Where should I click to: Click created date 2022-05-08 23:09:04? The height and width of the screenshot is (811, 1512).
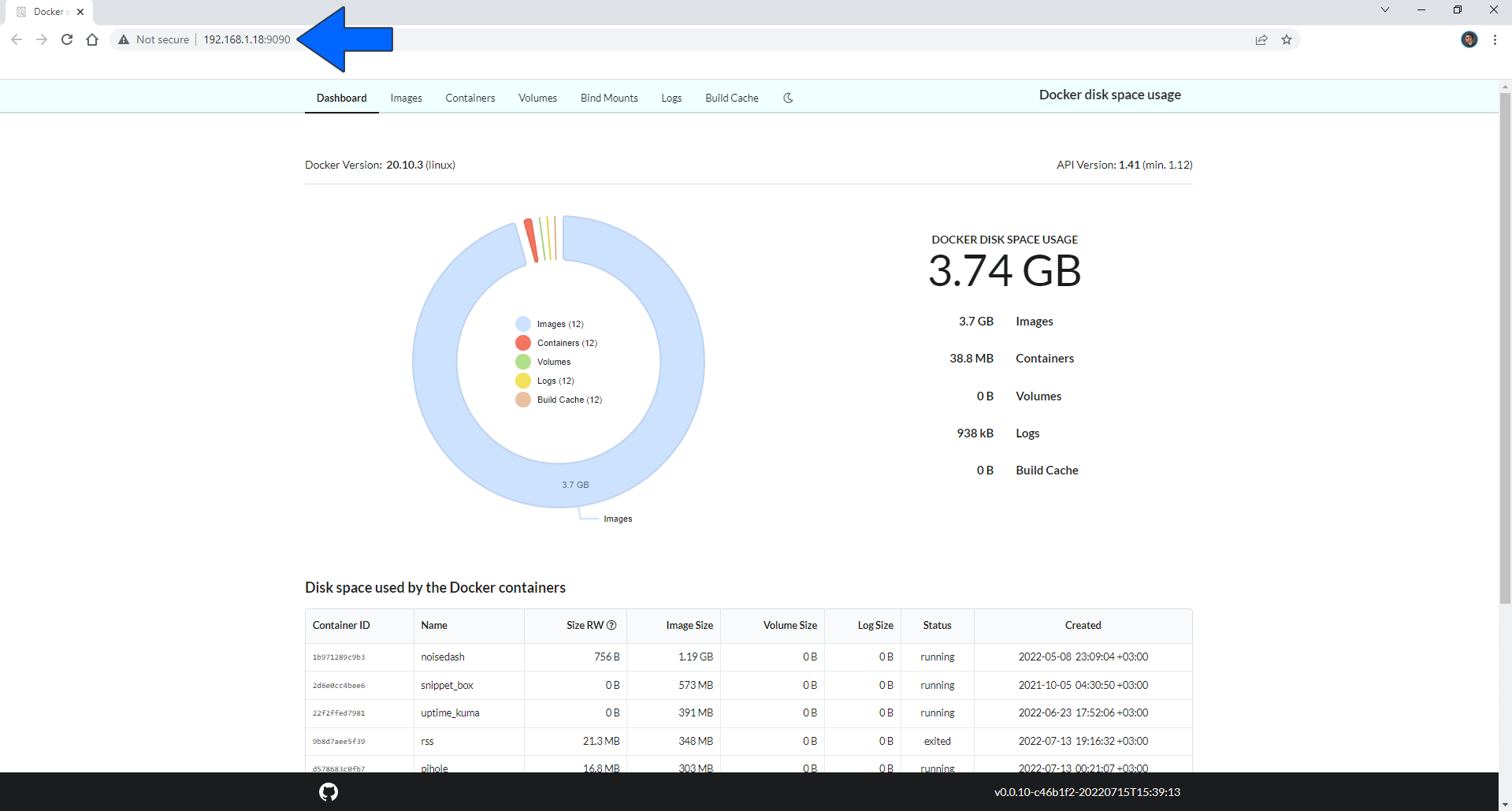point(1083,657)
